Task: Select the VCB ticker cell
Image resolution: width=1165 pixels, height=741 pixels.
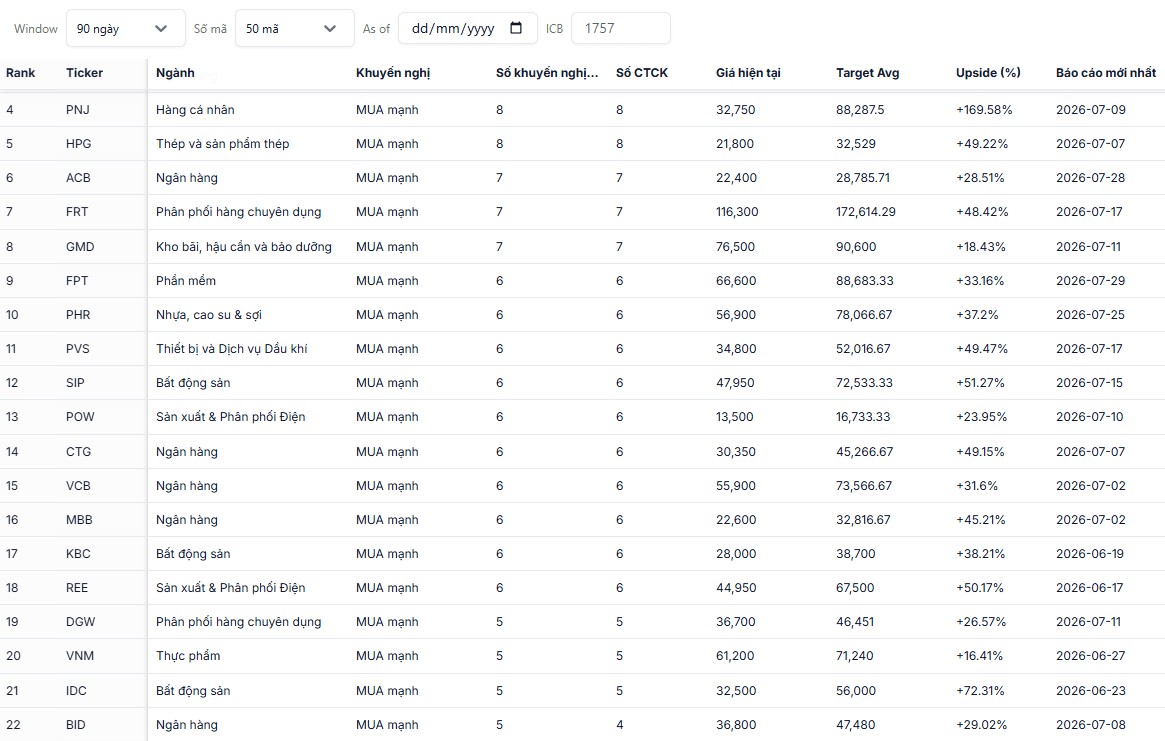Action: 78,486
